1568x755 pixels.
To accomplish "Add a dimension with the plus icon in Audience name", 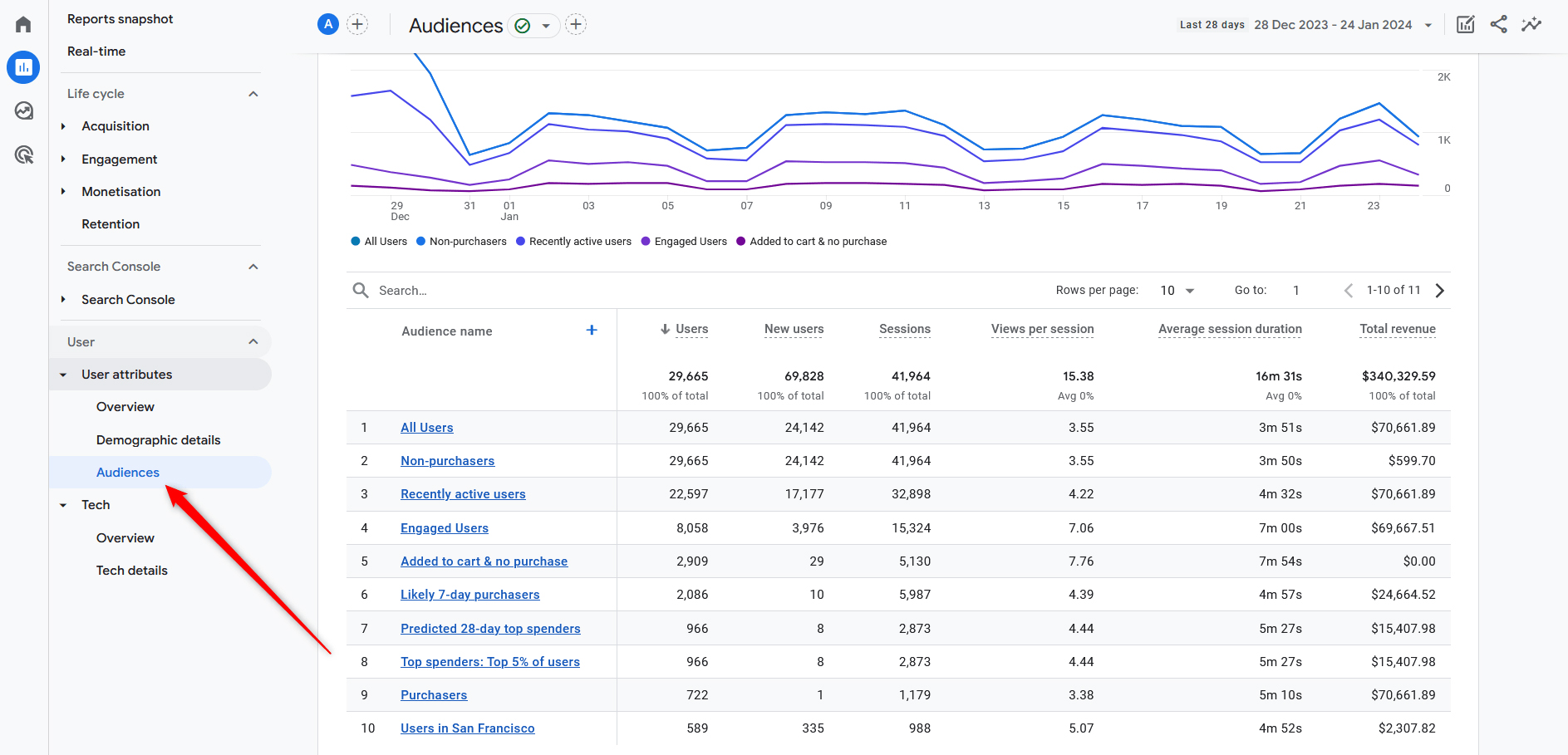I will tap(591, 330).
